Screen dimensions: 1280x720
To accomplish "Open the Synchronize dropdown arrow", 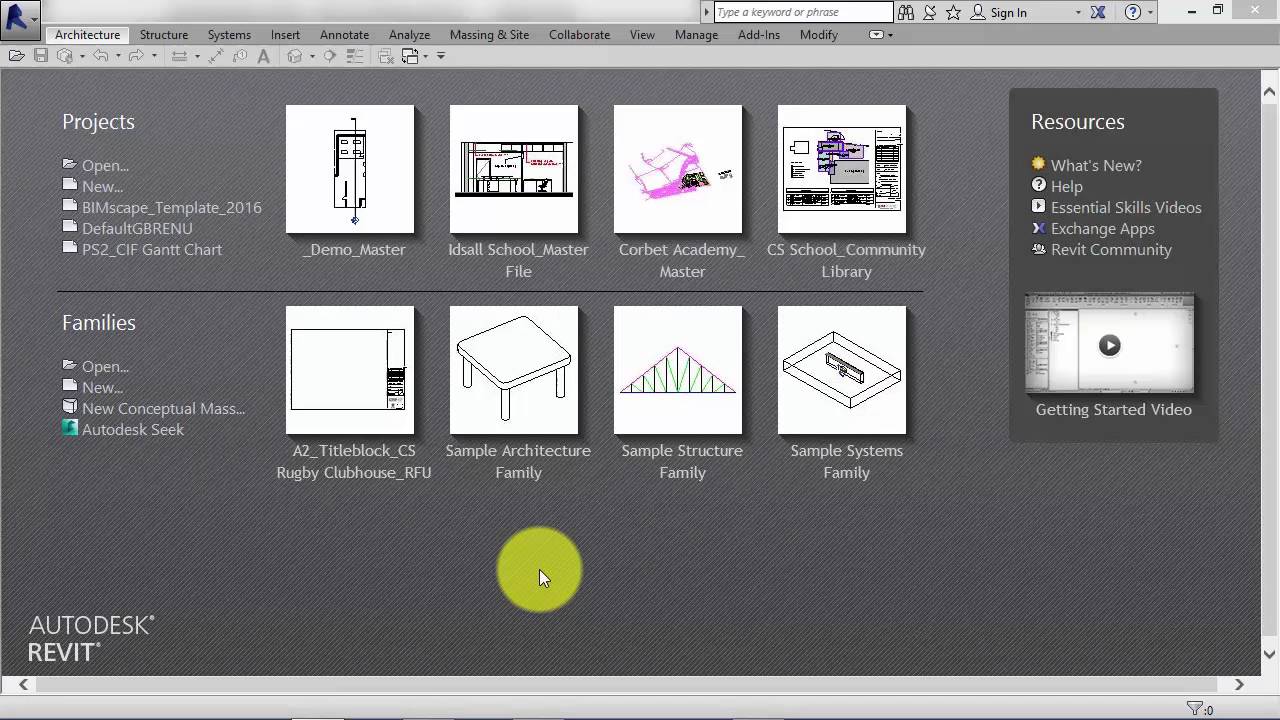I will click(x=82, y=56).
